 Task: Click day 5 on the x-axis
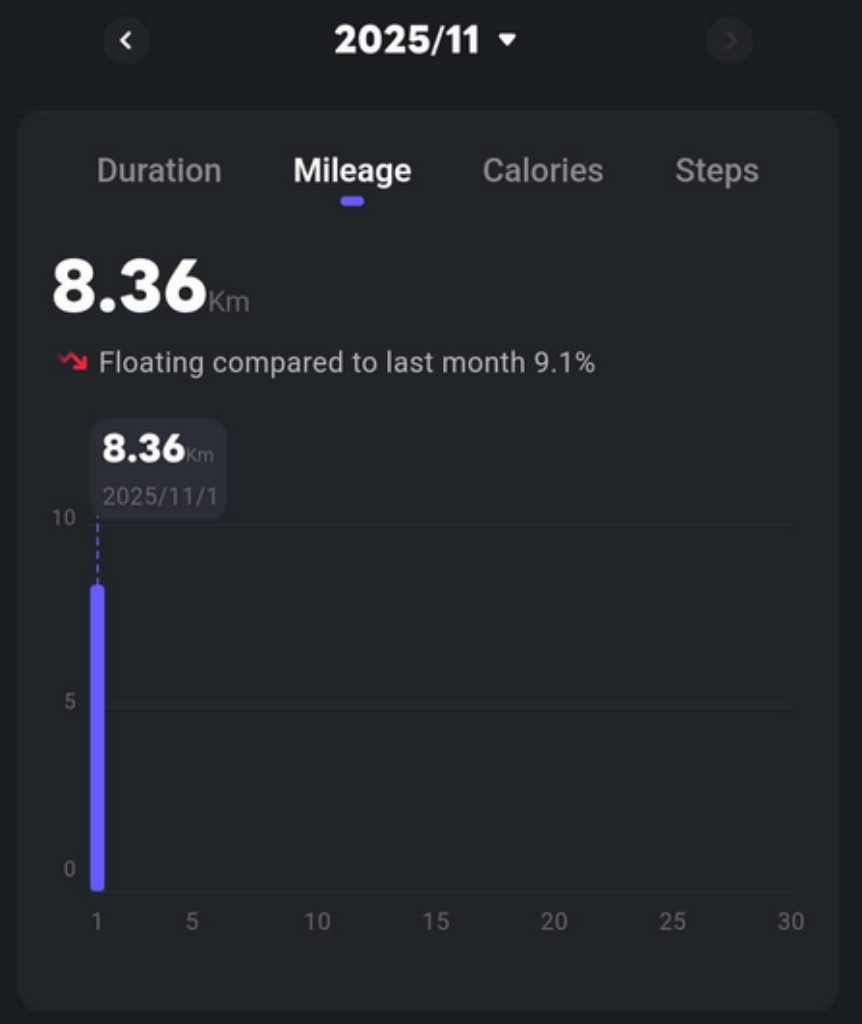(x=192, y=921)
